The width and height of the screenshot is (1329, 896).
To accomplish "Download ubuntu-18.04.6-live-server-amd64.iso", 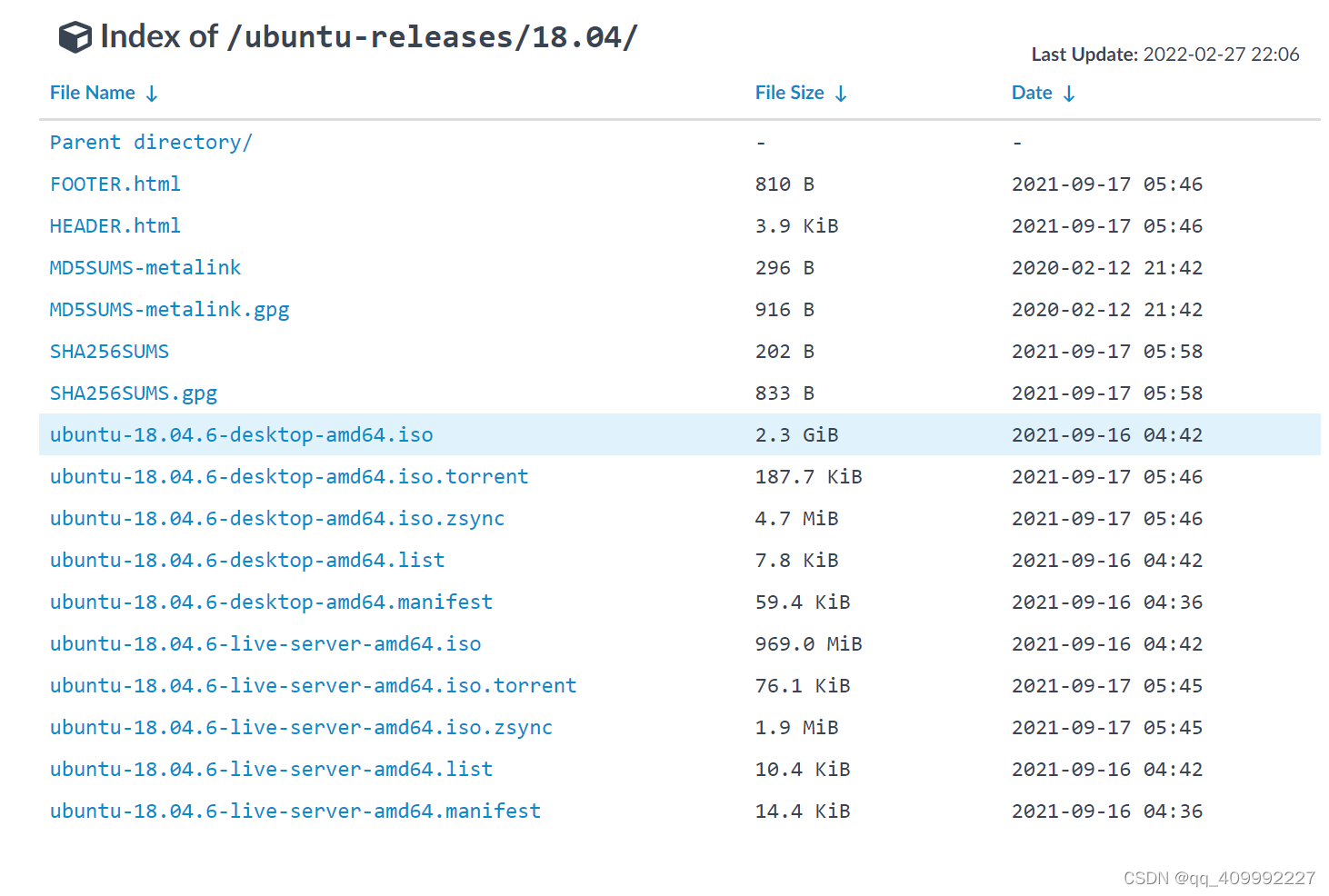I will pos(265,644).
